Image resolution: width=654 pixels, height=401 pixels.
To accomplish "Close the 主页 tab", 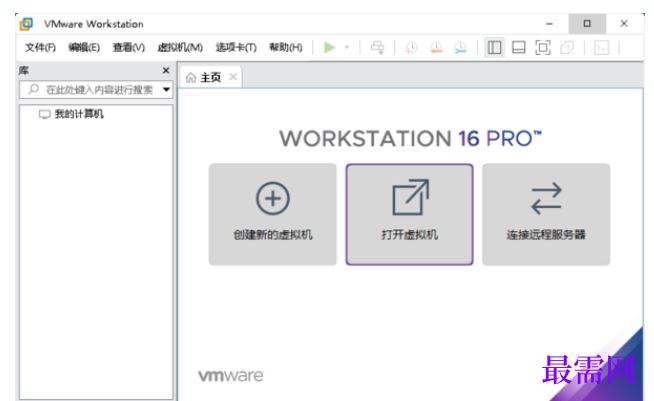I will click(233, 77).
